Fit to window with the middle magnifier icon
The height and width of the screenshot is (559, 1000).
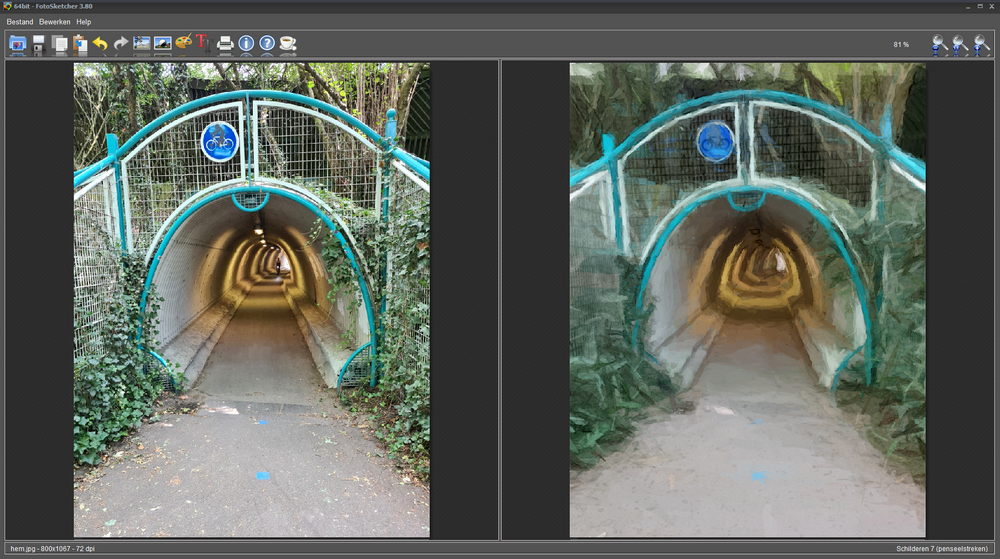tap(960, 44)
